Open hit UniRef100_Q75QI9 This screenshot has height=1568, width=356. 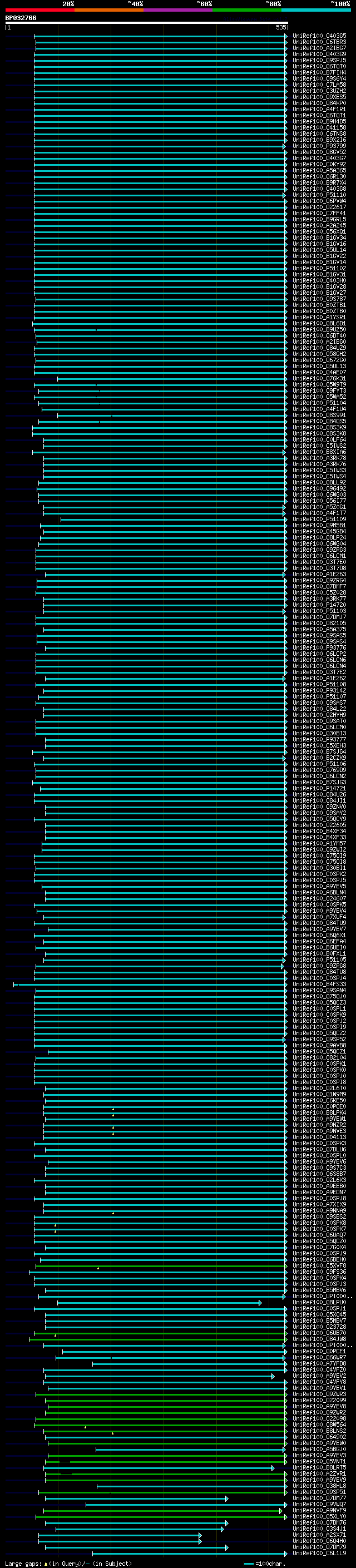319,856
